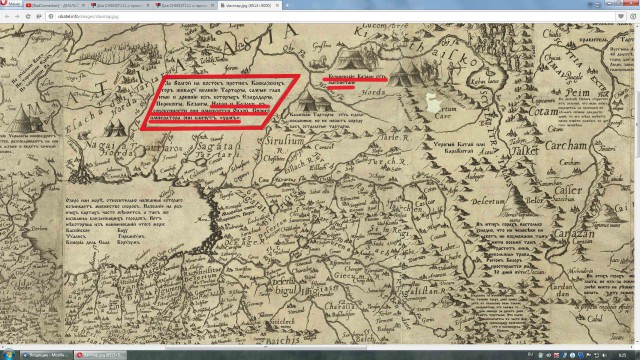View site information badge in address bar

[x=51, y=16]
